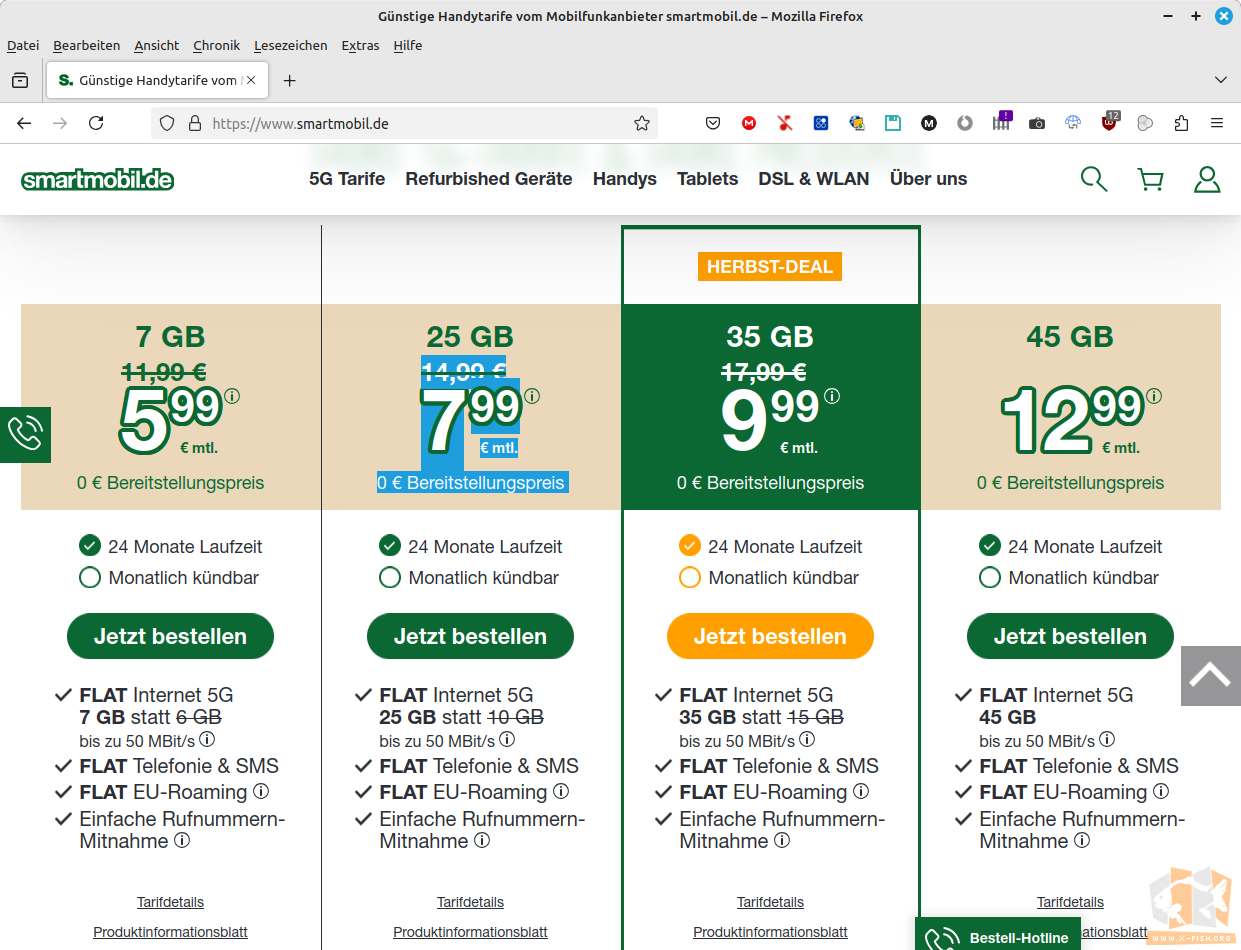1241x950 pixels.
Task: Click Firefox back arrow
Action: (x=24, y=123)
